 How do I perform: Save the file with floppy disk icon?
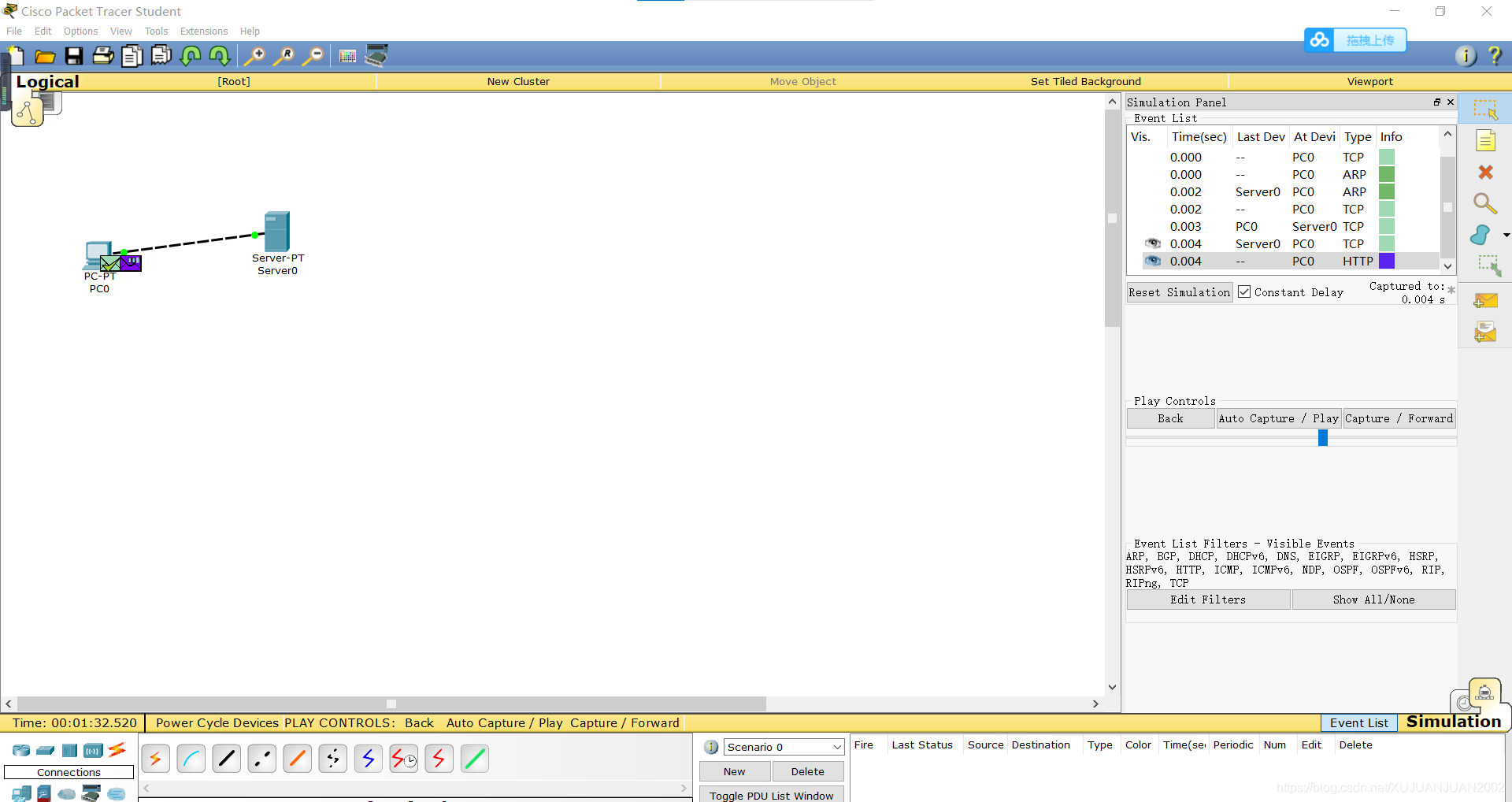[x=74, y=56]
